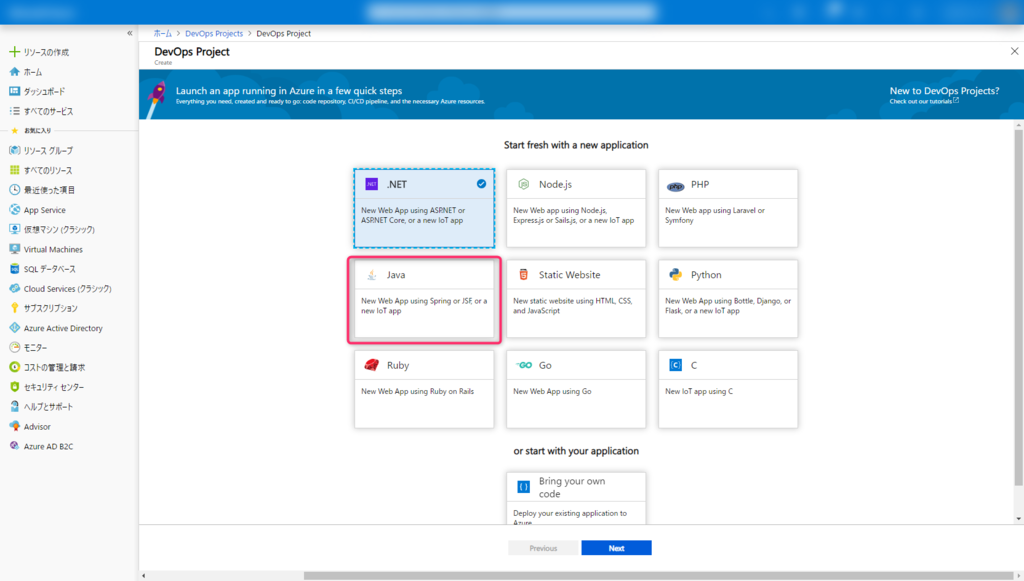Screen dimensions: 1024x581
Task: Open ヘルプとサポート icon
Action: click(x=14, y=406)
